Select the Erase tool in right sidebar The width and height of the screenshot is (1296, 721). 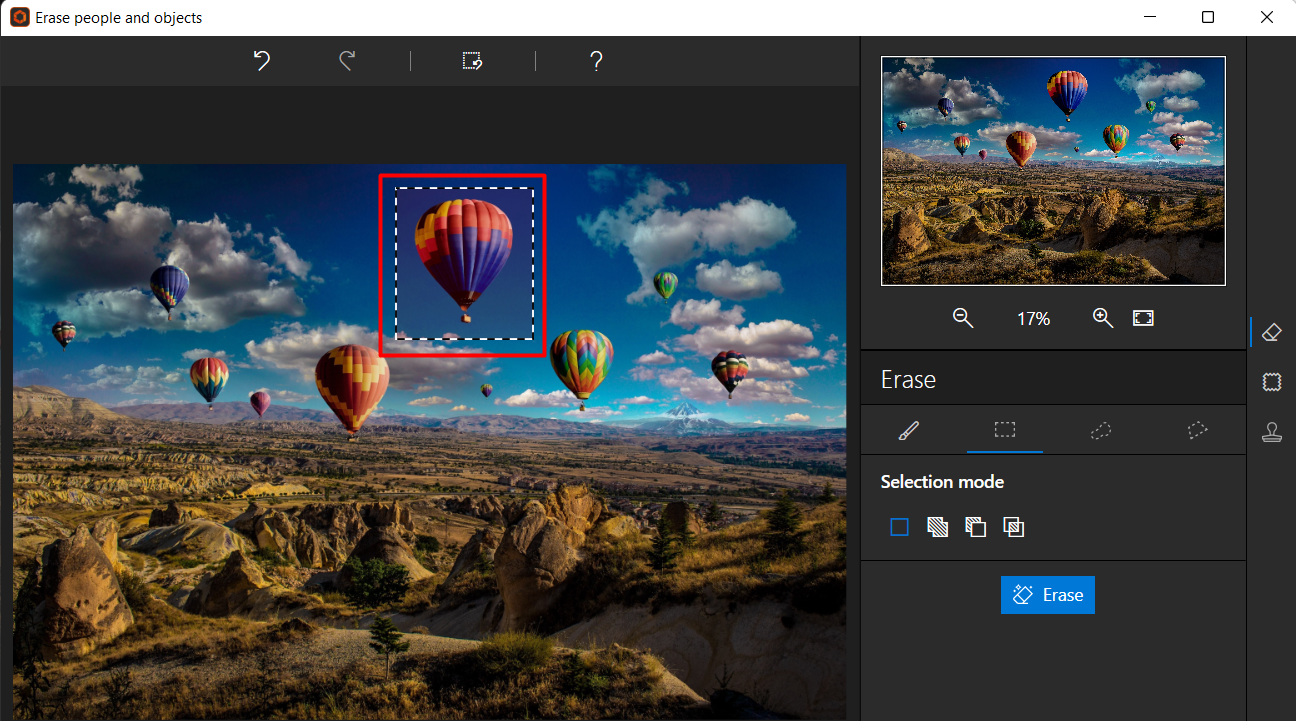tap(1272, 332)
